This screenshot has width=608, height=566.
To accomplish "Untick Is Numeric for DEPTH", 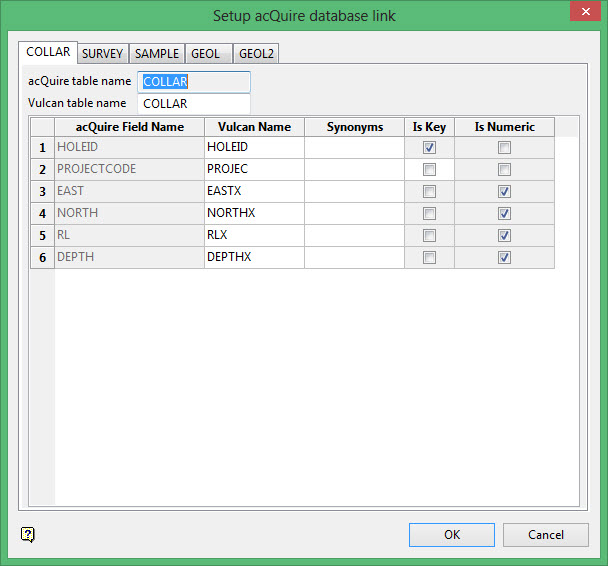I will pos(504,257).
